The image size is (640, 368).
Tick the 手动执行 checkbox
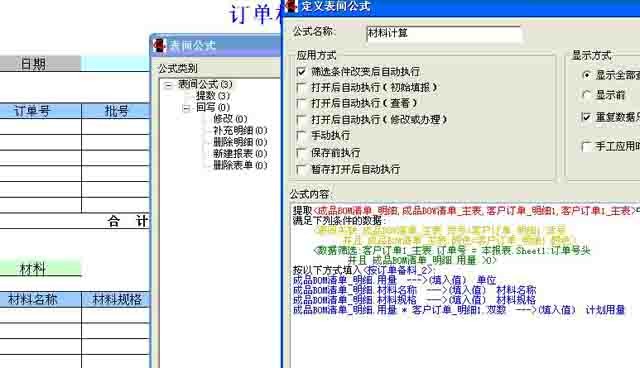click(301, 135)
